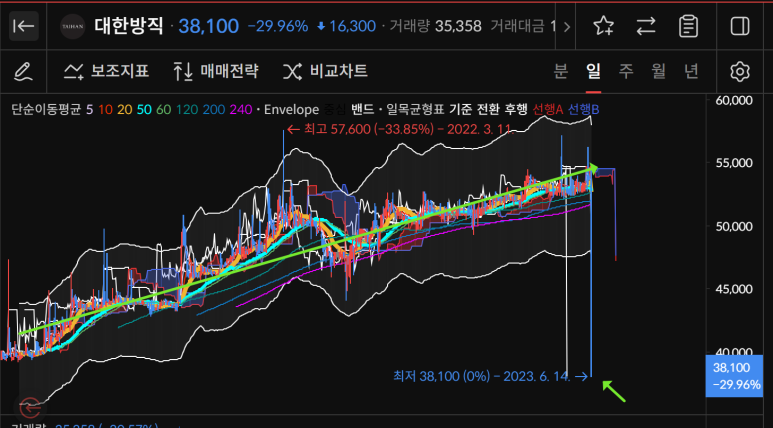
Task: Open 매매전략 trading strategy menu
Action: 216,71
